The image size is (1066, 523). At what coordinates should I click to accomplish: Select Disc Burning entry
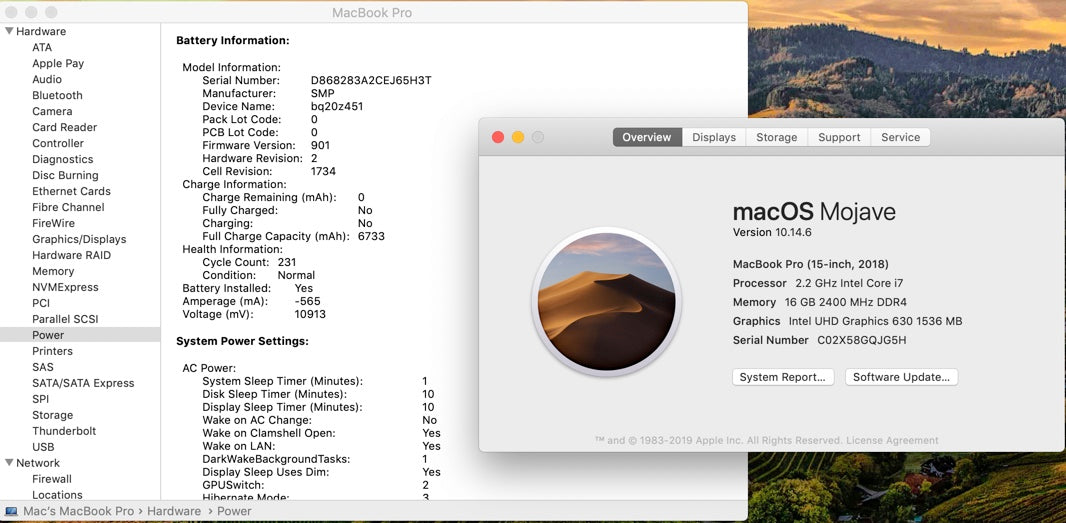click(65, 175)
